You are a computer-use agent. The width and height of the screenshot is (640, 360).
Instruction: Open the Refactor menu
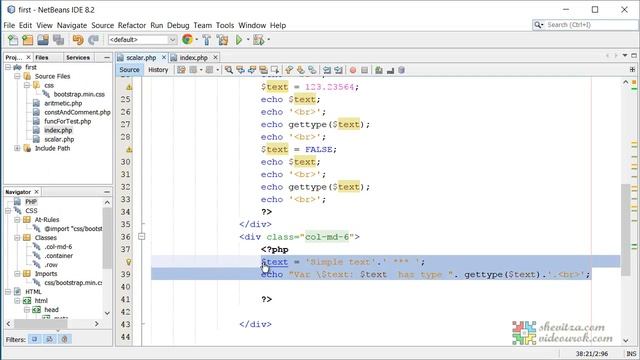point(132,25)
